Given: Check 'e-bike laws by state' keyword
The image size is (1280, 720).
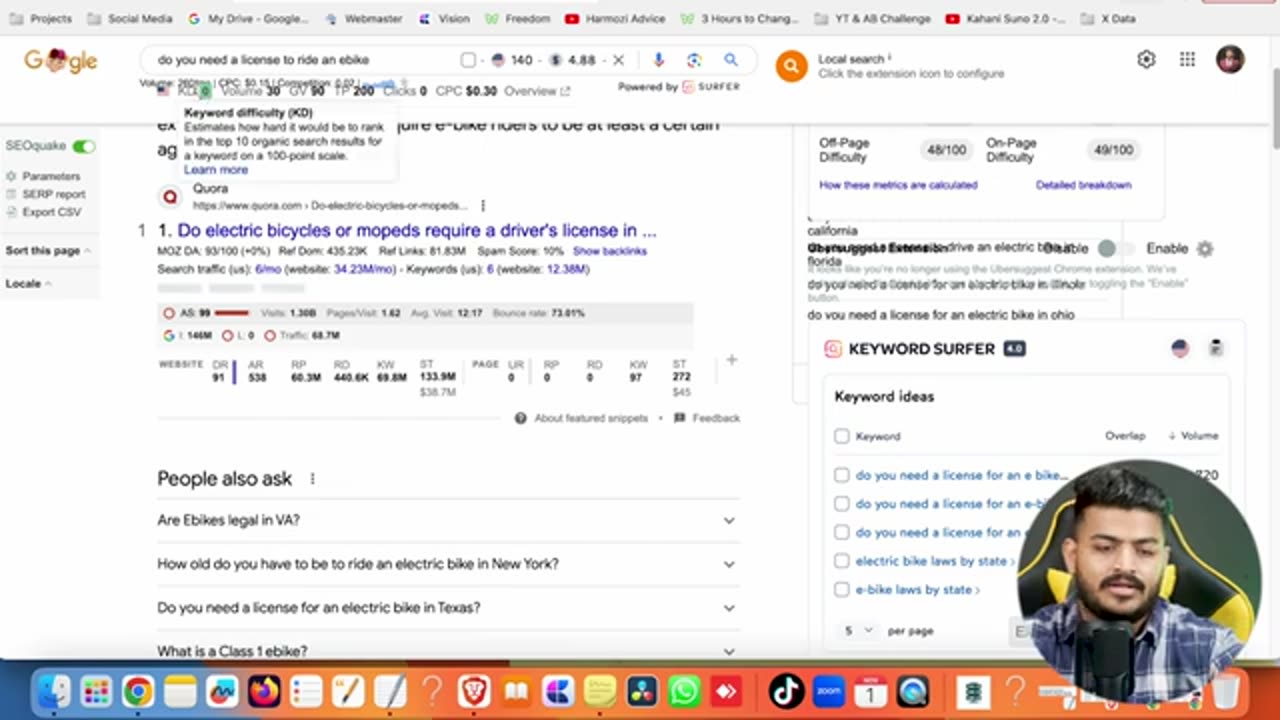Looking at the screenshot, I should click(841, 589).
